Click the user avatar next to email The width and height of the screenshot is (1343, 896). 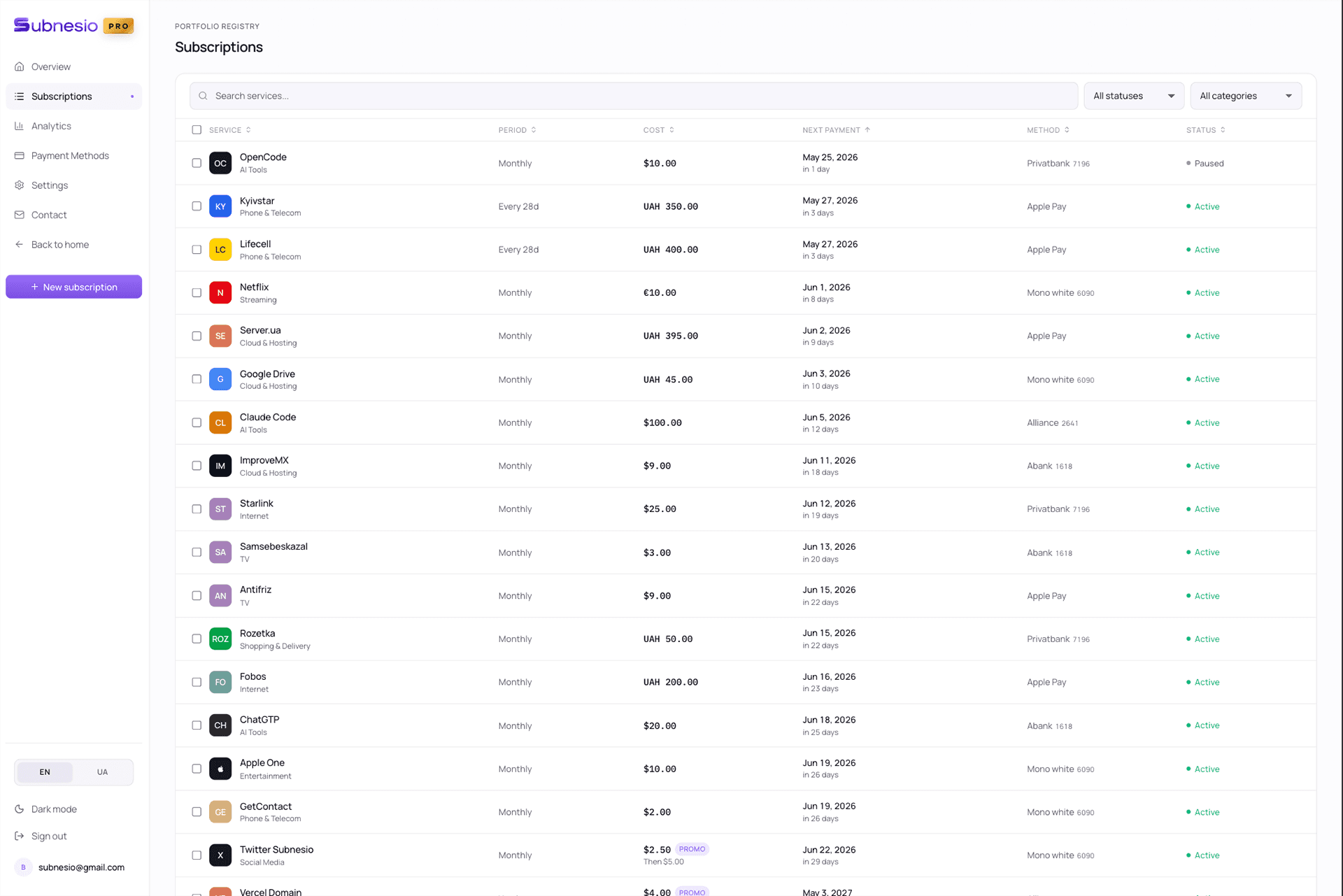click(x=23, y=867)
